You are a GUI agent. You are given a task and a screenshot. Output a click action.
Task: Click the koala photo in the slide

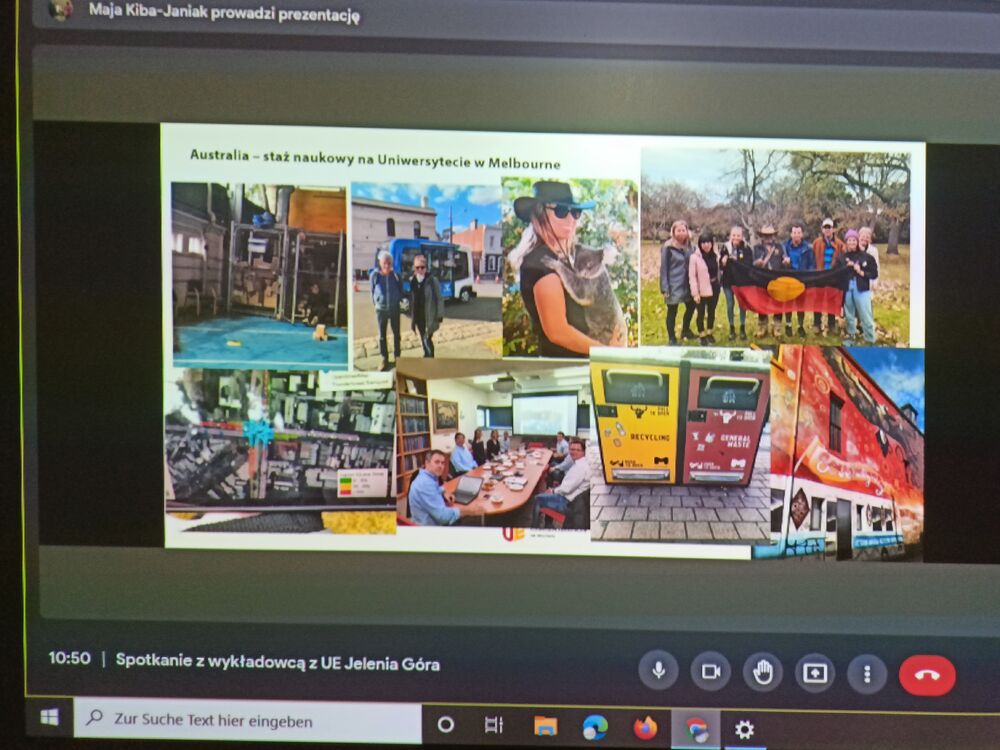[x=570, y=267]
